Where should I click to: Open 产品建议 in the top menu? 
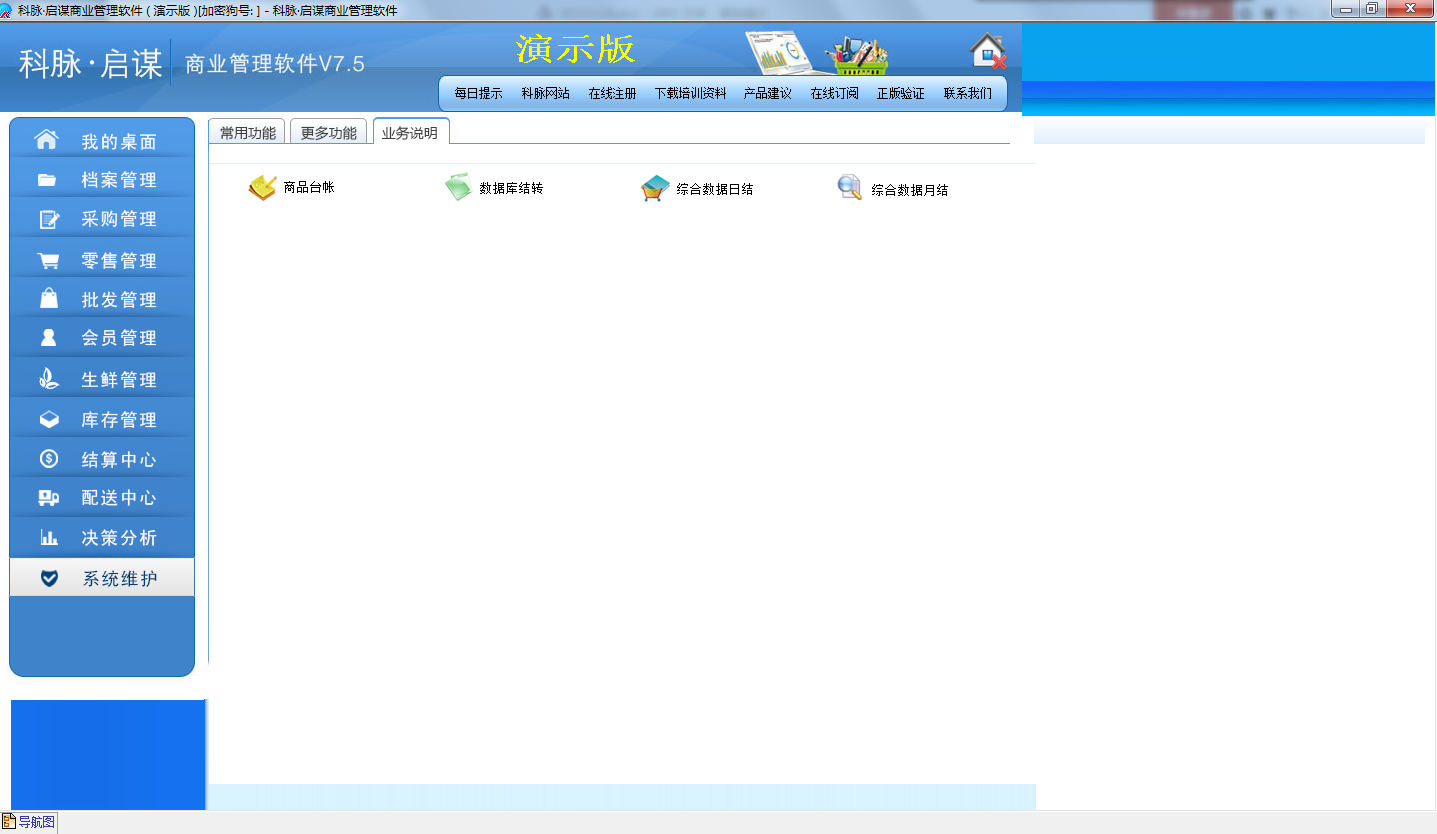[x=767, y=93]
